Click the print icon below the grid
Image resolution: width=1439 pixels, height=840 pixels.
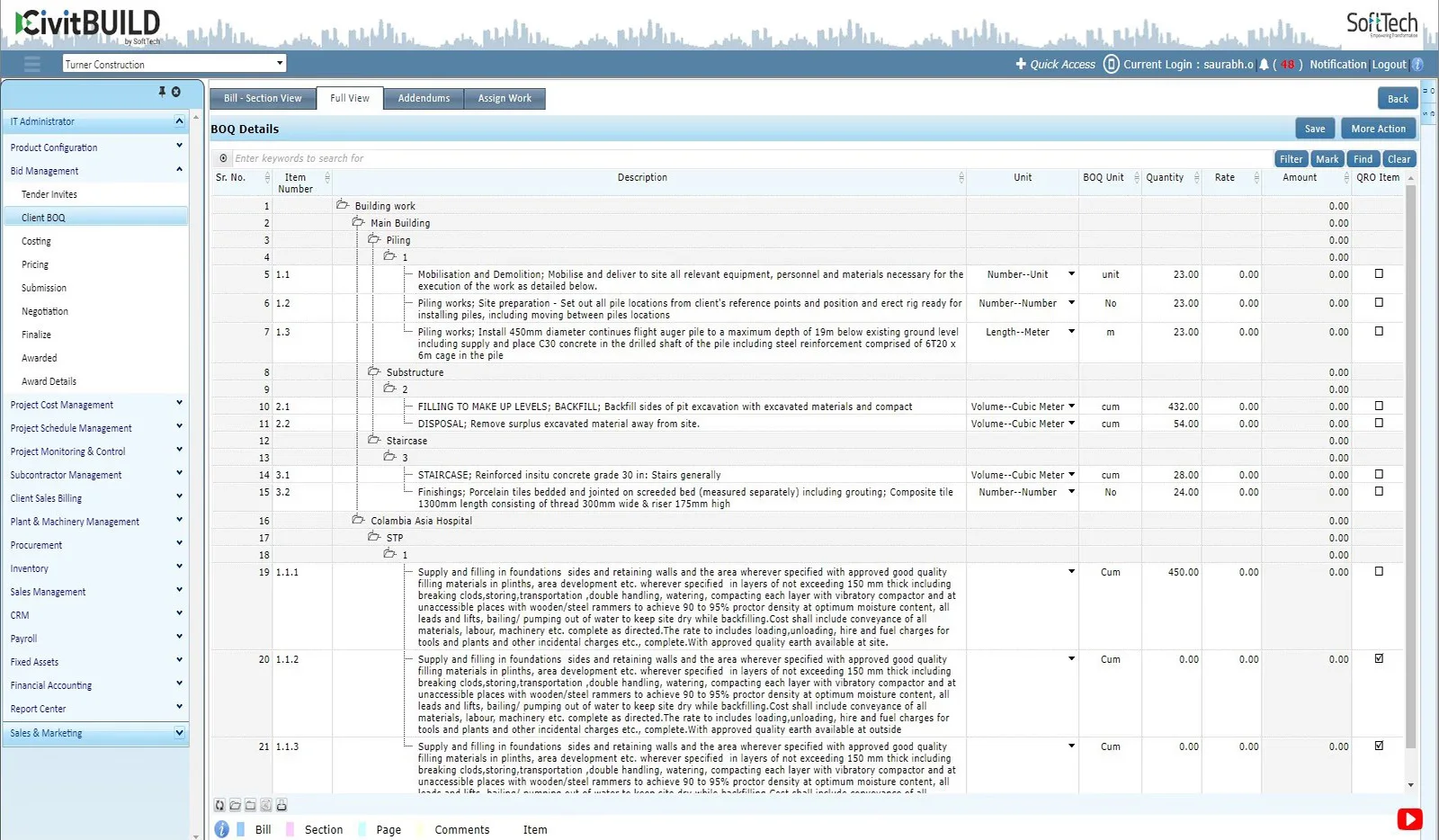click(282, 805)
